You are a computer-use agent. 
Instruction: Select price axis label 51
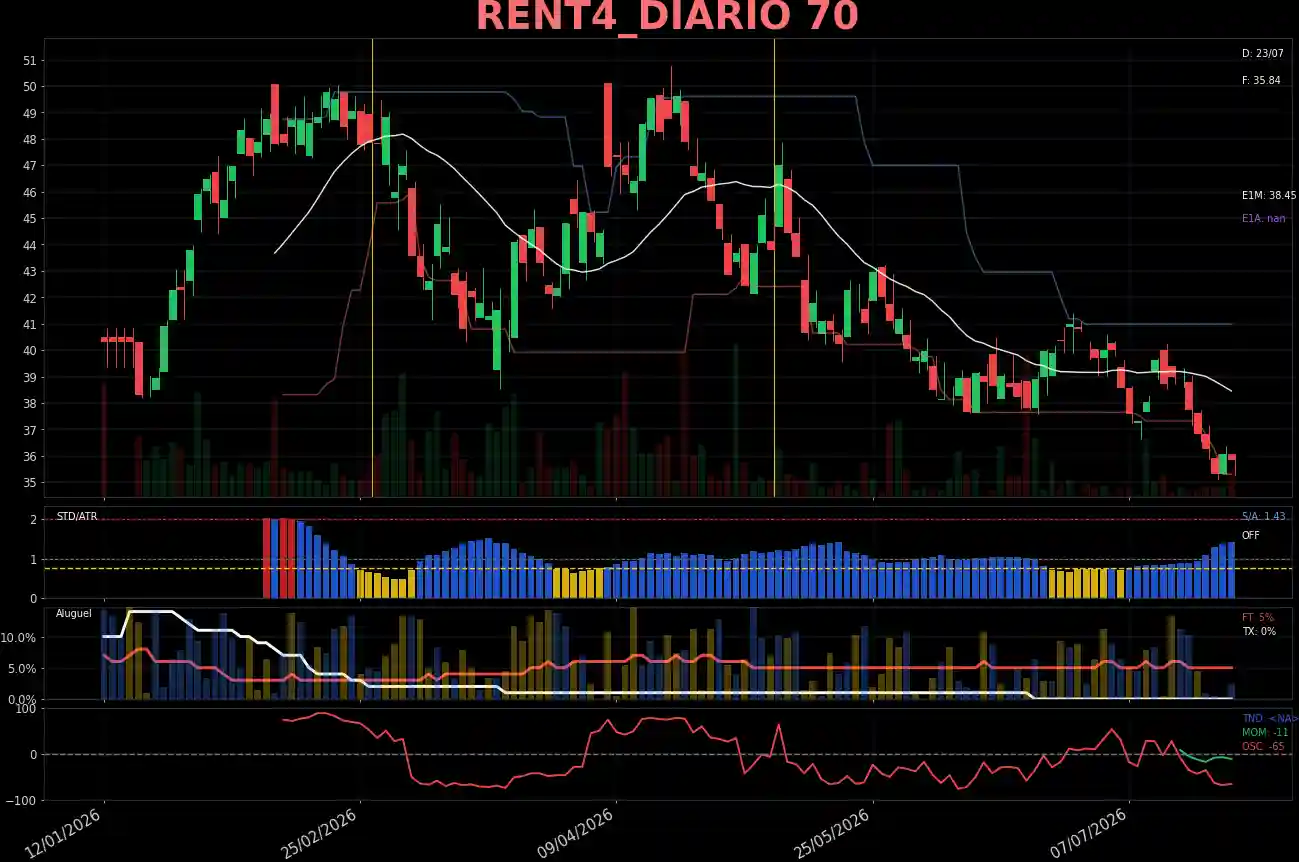click(x=29, y=61)
